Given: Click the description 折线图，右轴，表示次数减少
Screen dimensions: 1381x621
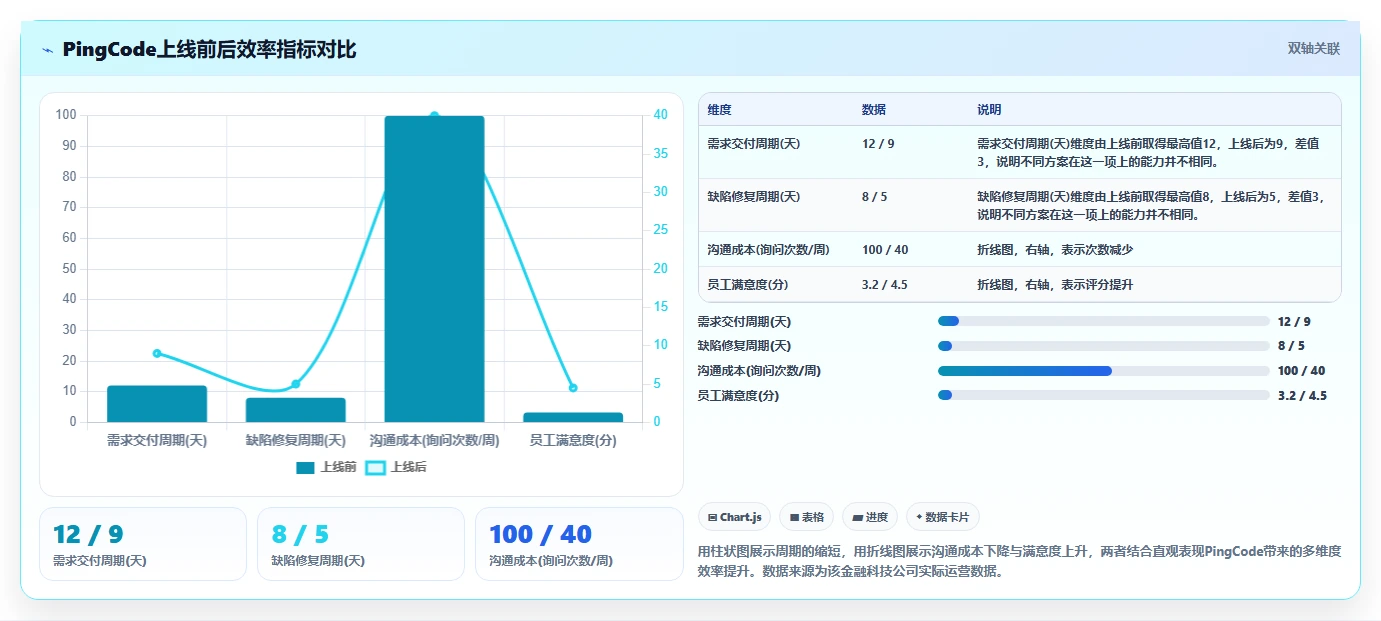Looking at the screenshot, I should coord(1055,250).
